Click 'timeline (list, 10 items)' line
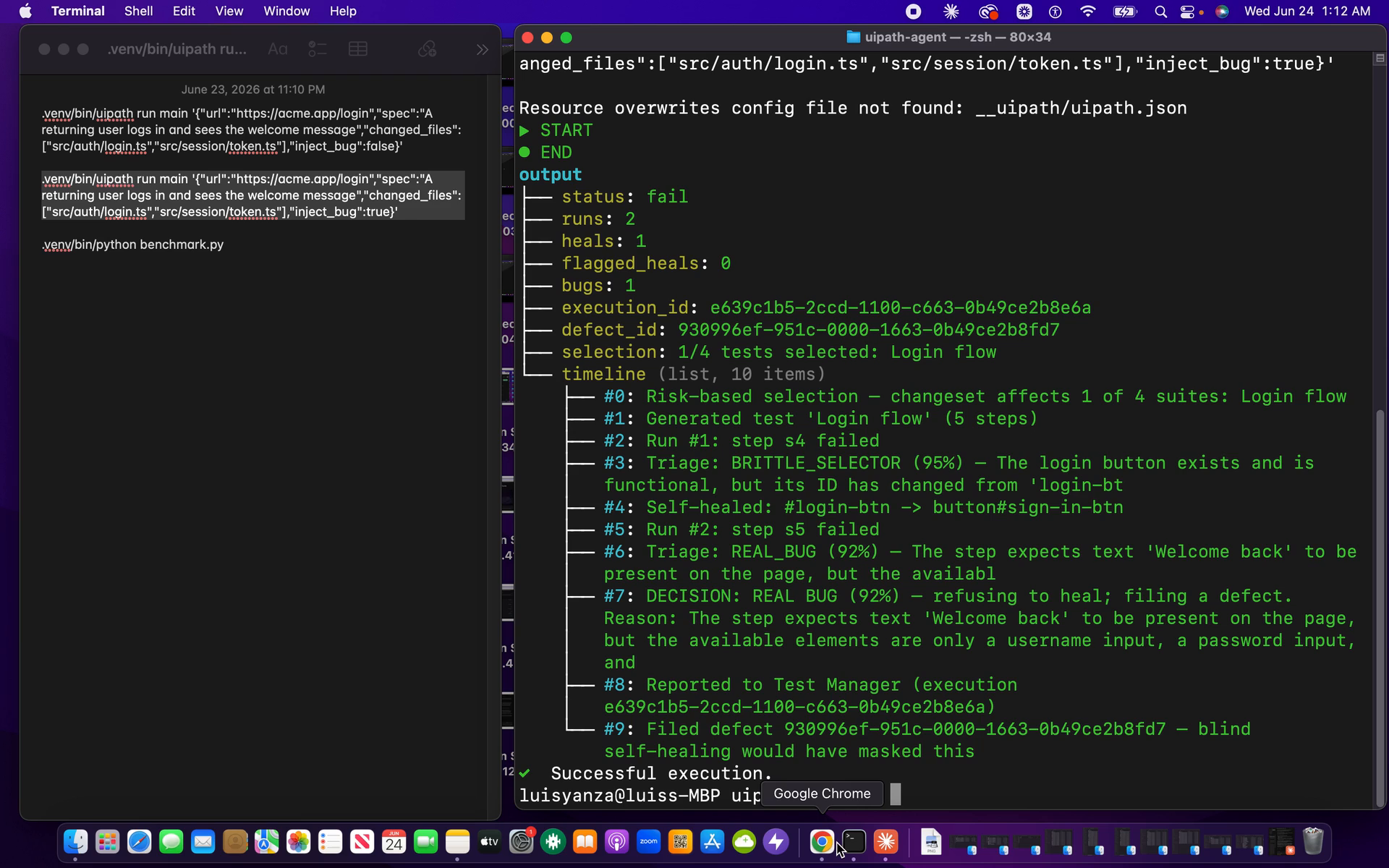 click(693, 374)
